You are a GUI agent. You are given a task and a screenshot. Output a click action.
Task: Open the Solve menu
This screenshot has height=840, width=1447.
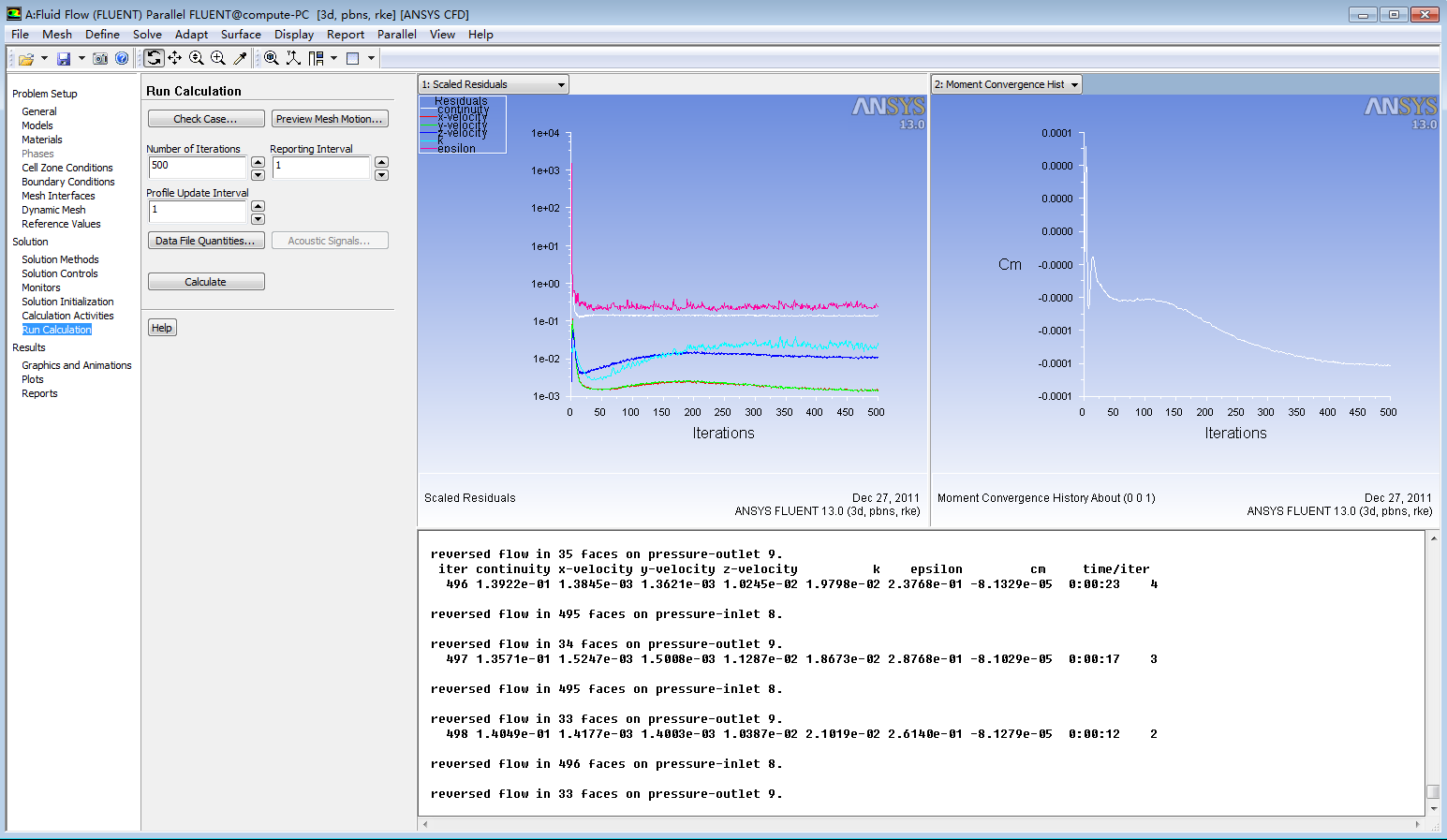tap(147, 35)
